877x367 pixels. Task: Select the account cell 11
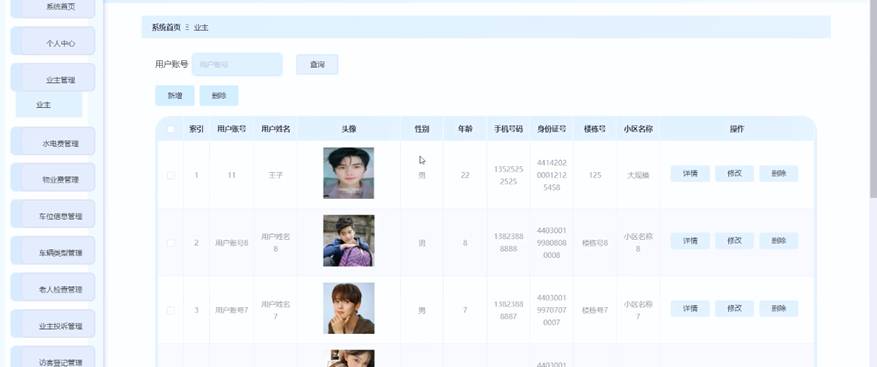pyautogui.click(x=232, y=175)
